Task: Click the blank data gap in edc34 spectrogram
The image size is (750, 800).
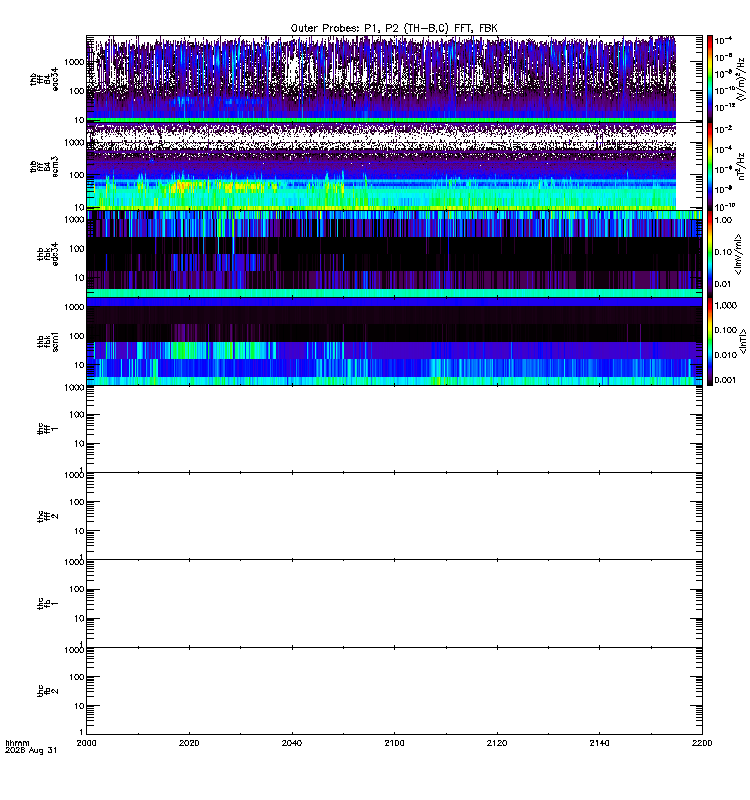Action: (689, 79)
